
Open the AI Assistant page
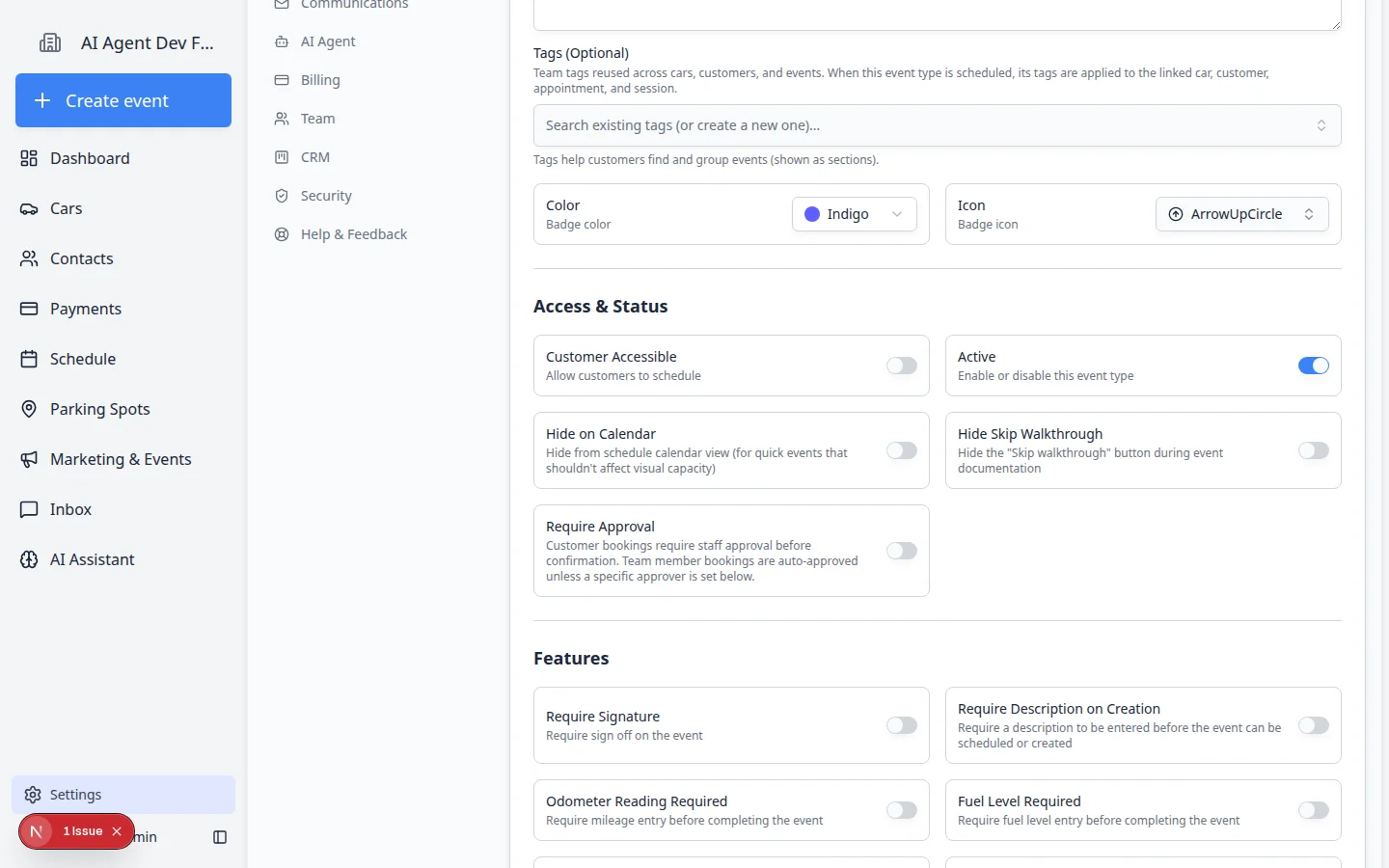point(93,559)
